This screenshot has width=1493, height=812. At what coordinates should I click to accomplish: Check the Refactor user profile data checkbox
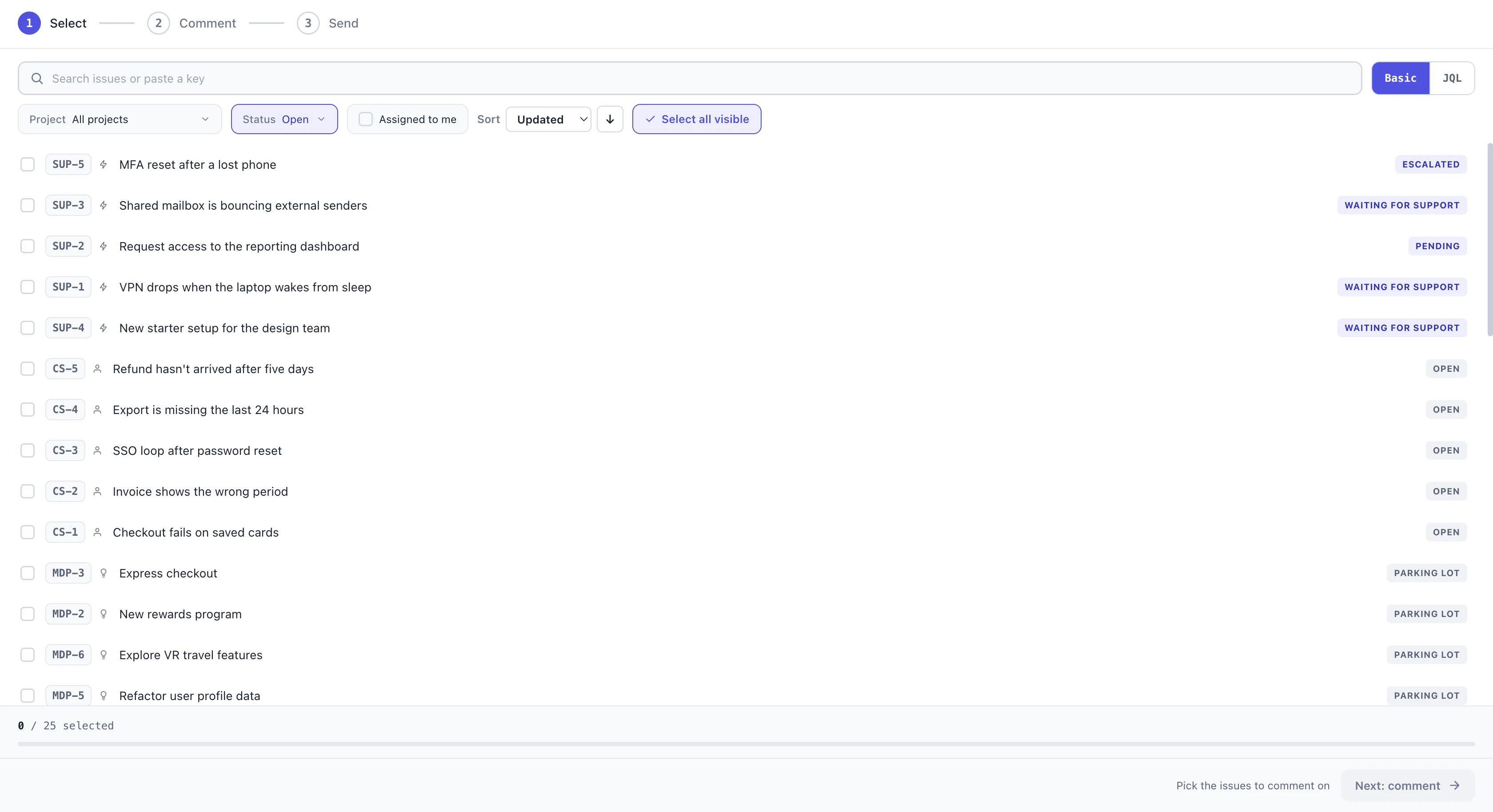coord(27,696)
